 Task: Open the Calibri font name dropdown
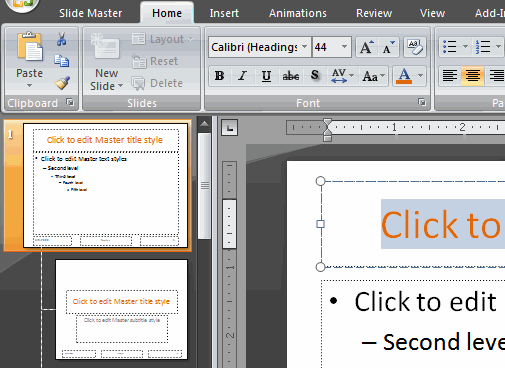point(304,47)
